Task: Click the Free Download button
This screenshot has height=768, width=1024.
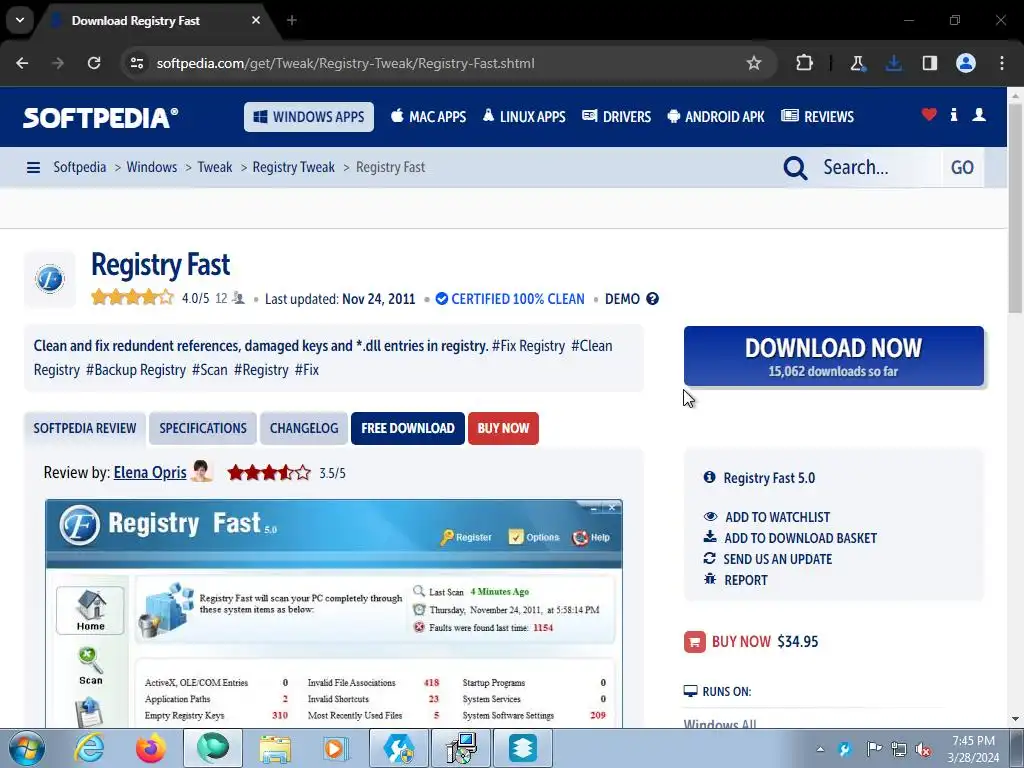Action: point(408,428)
